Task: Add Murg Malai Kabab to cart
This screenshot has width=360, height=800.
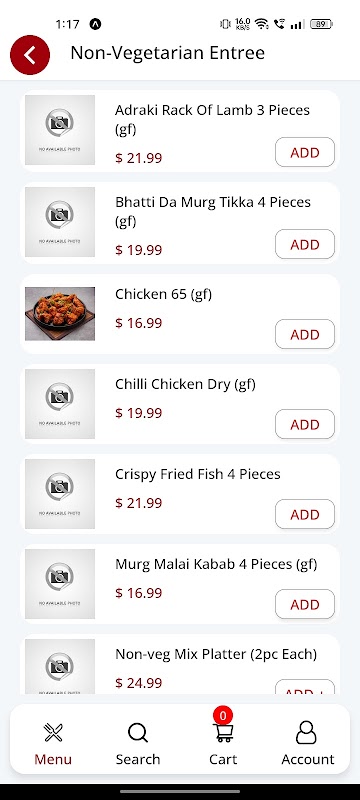Action: click(305, 605)
